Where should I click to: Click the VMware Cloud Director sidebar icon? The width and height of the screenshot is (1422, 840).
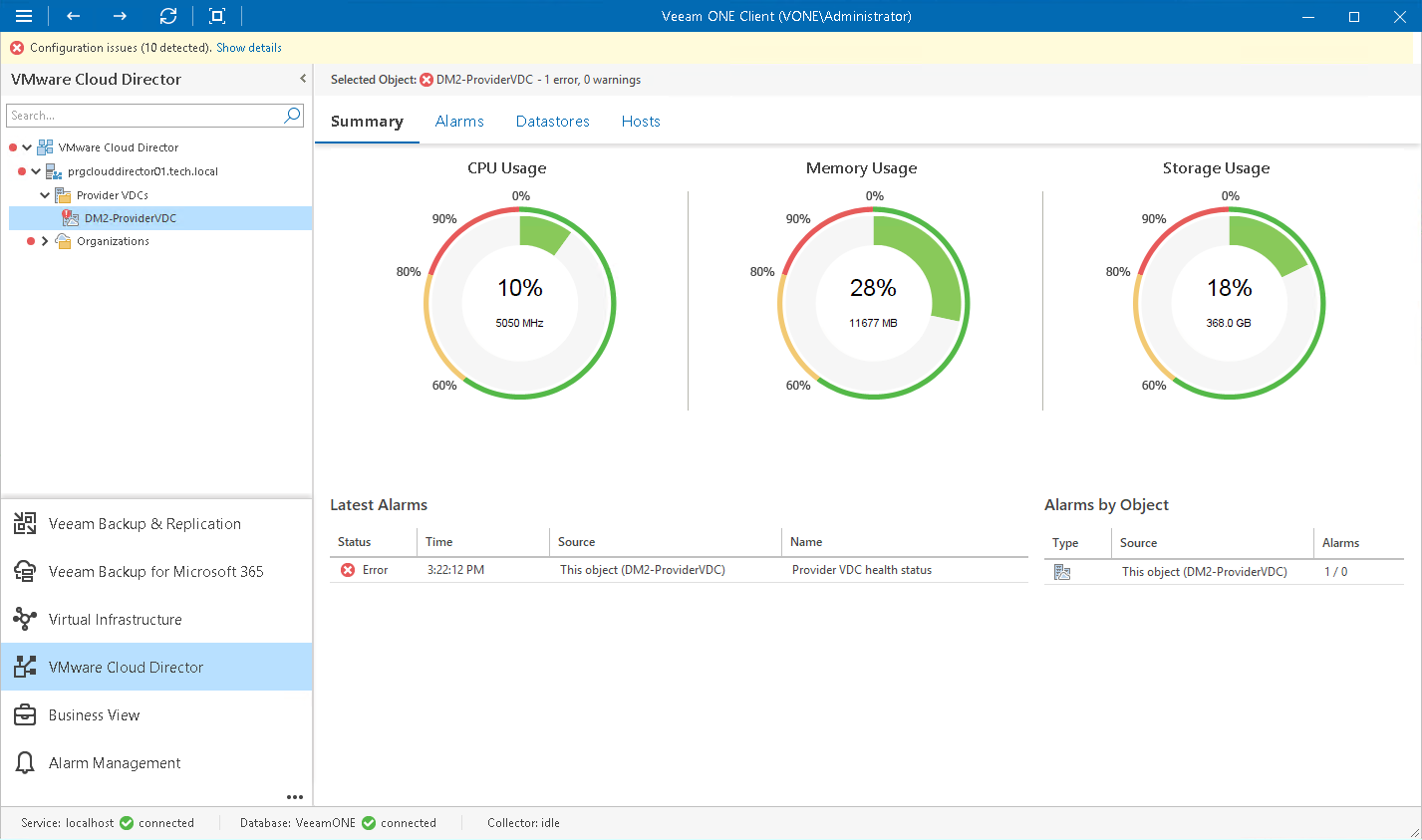(25, 667)
